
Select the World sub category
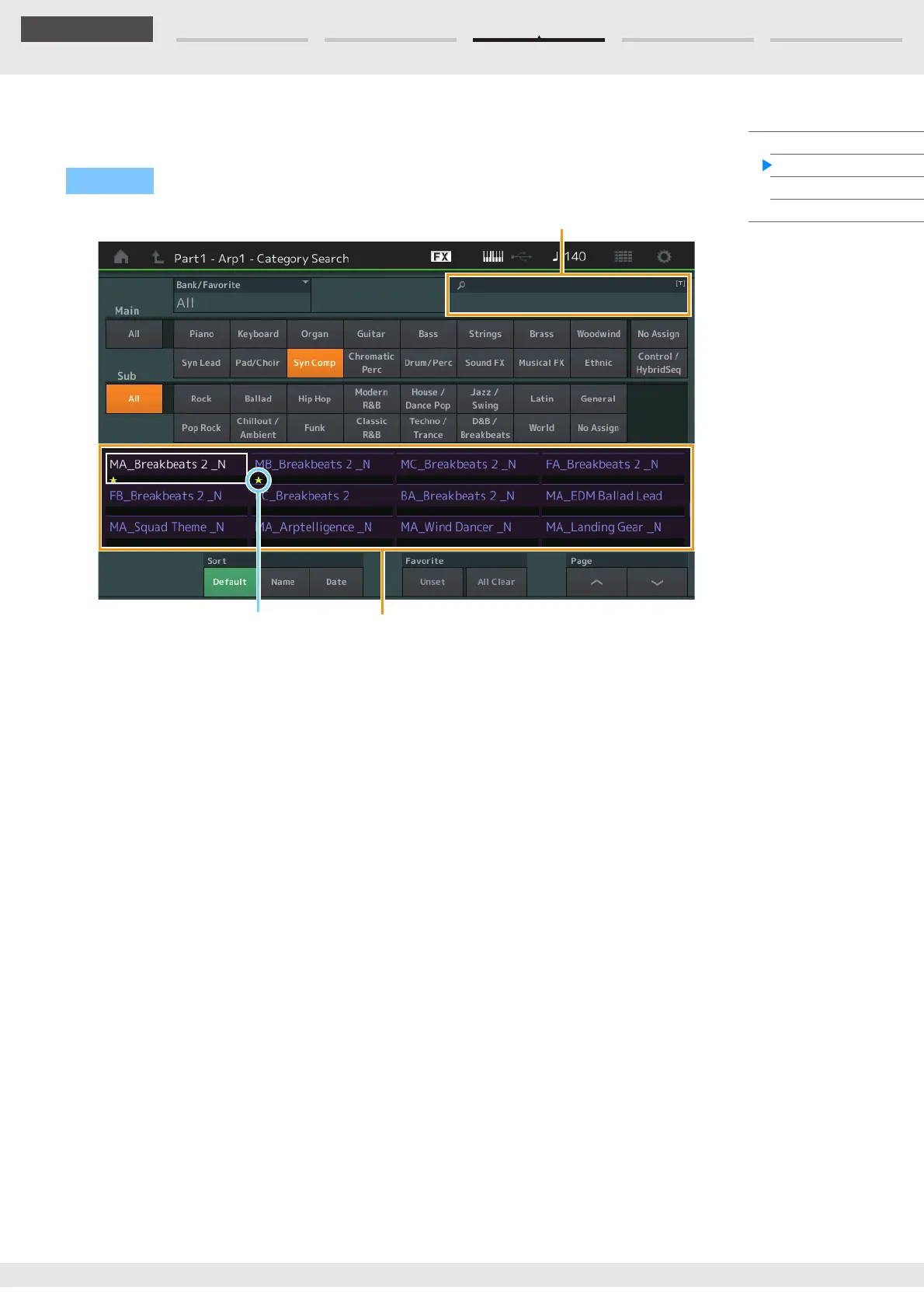pyautogui.click(x=542, y=428)
